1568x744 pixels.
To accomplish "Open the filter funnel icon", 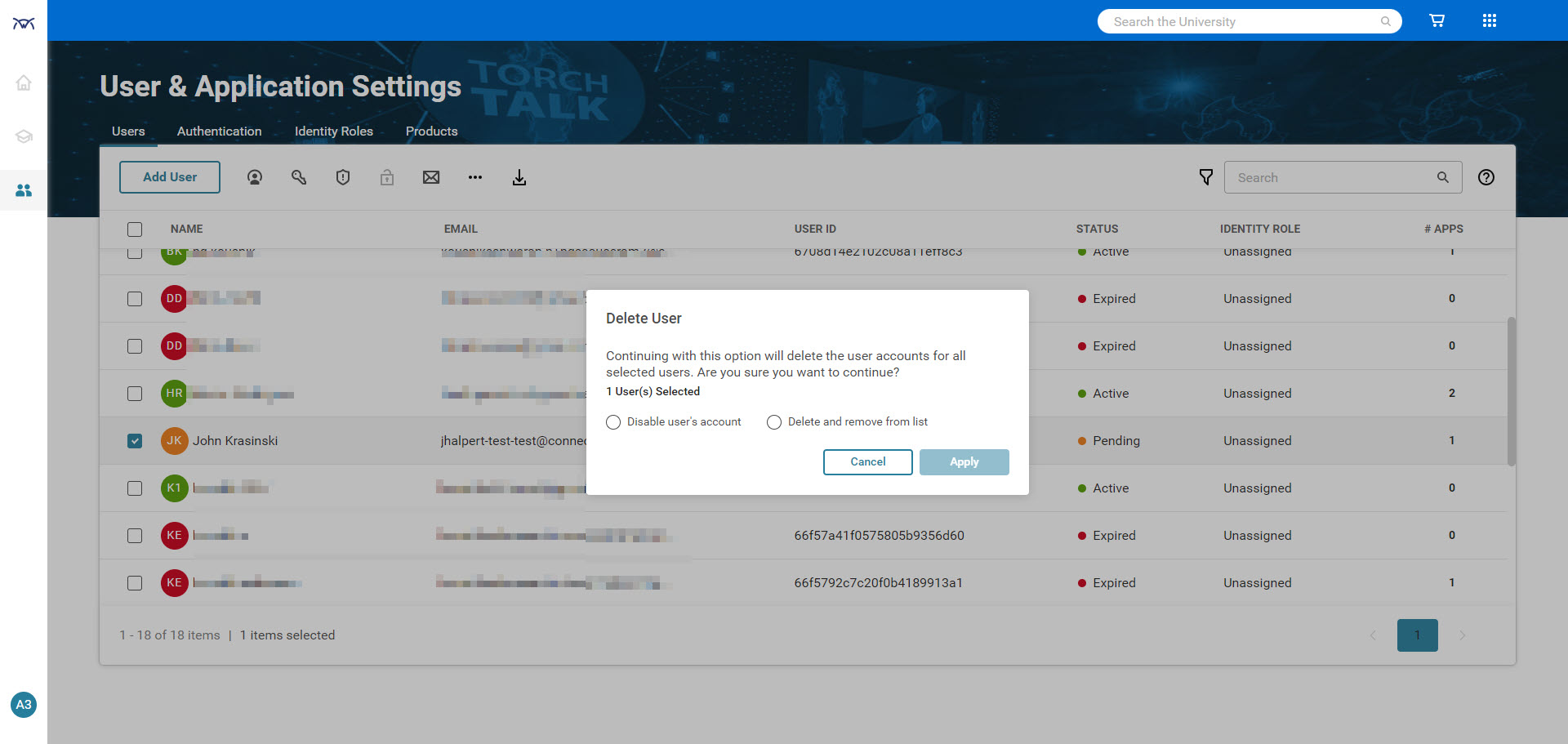I will click(x=1205, y=177).
